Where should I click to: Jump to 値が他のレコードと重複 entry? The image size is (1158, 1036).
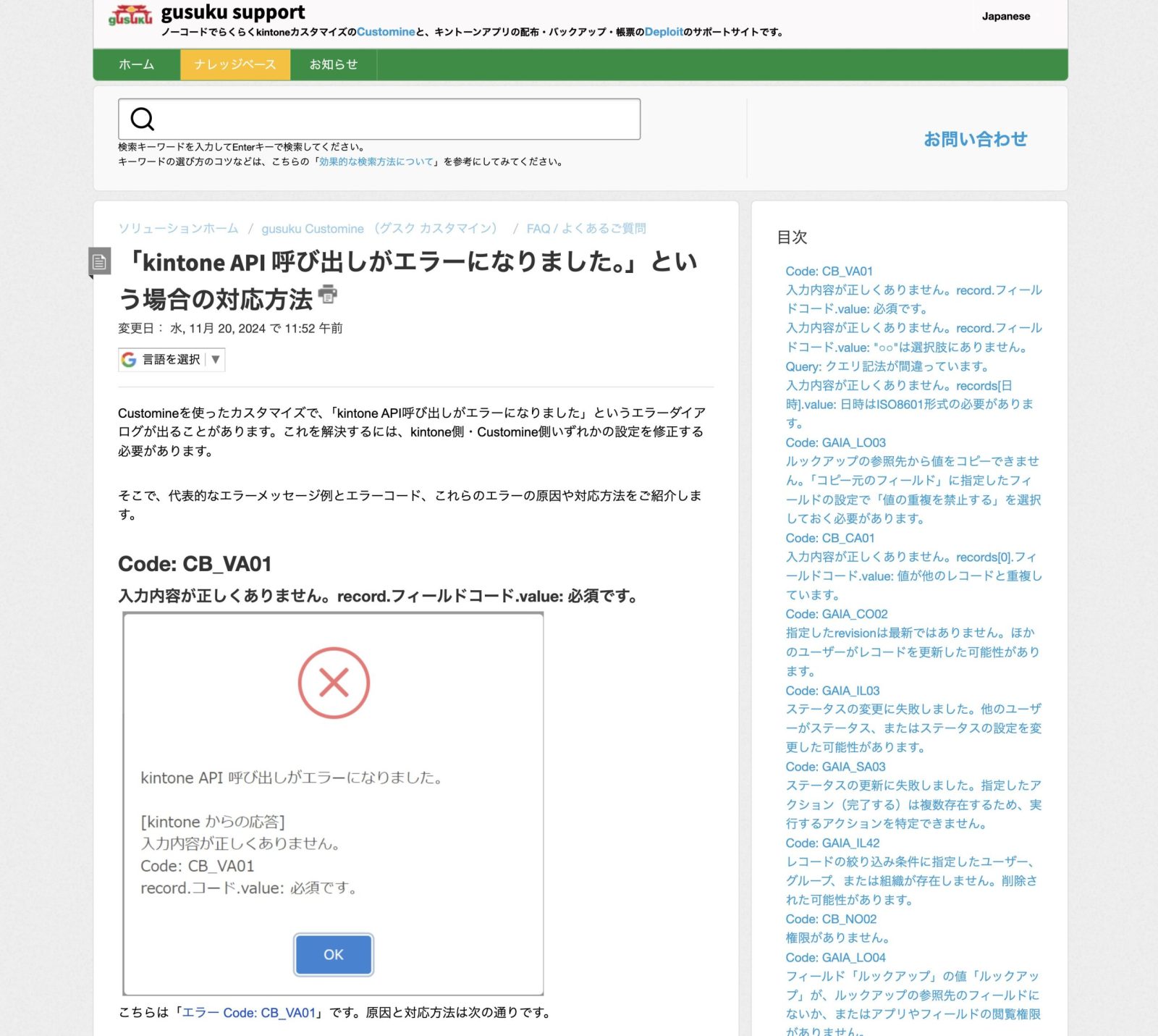pyautogui.click(x=914, y=576)
